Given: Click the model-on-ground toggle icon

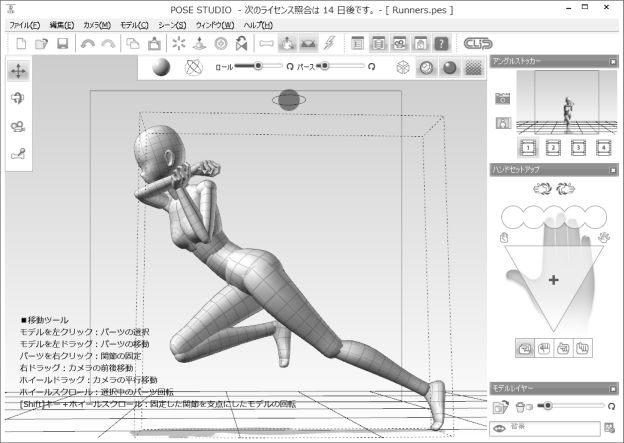Looking at the screenshot, I should pos(287,43).
